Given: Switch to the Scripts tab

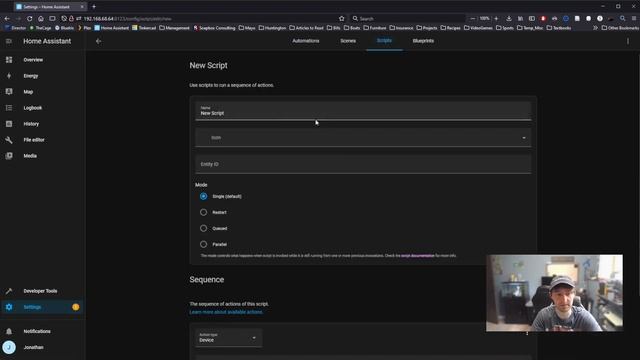Looking at the screenshot, I should pos(384,41).
